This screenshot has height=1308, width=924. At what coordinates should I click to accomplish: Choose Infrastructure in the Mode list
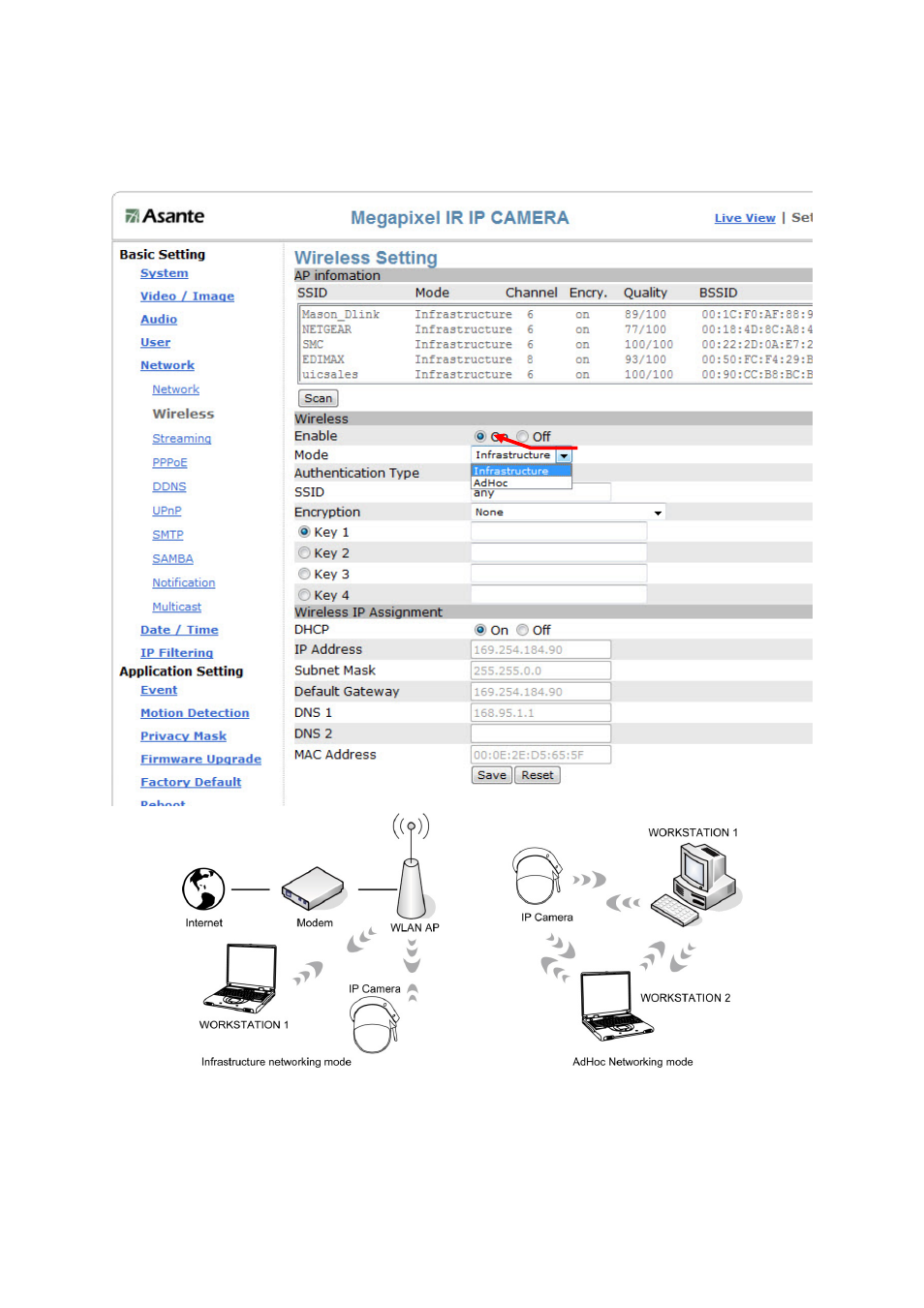pos(521,471)
